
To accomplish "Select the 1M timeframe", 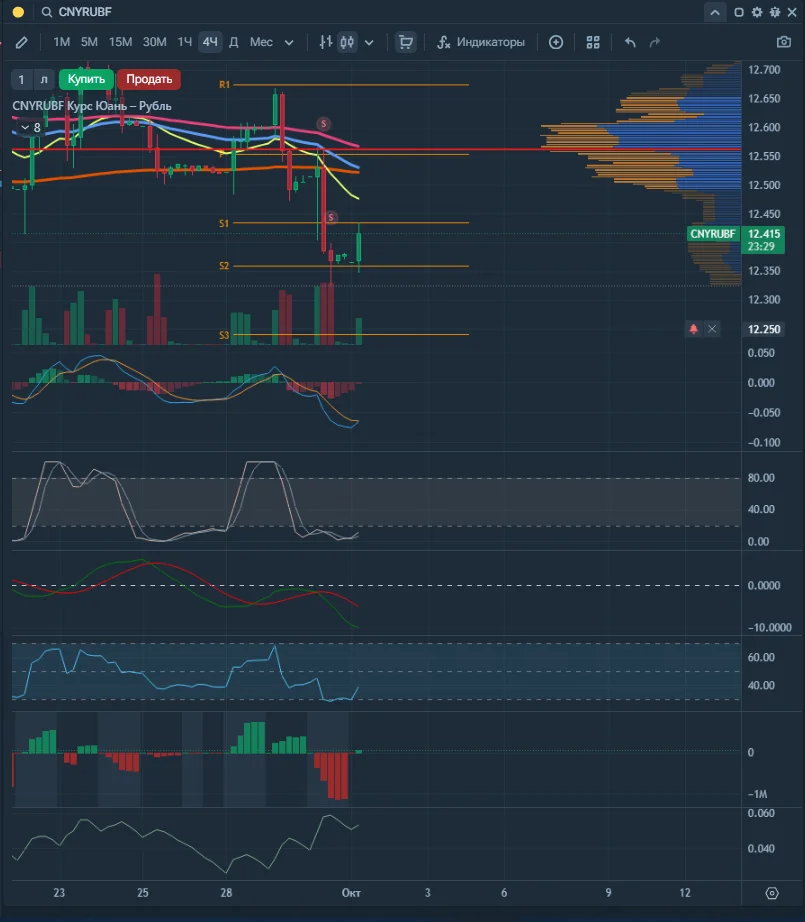I will [62, 42].
